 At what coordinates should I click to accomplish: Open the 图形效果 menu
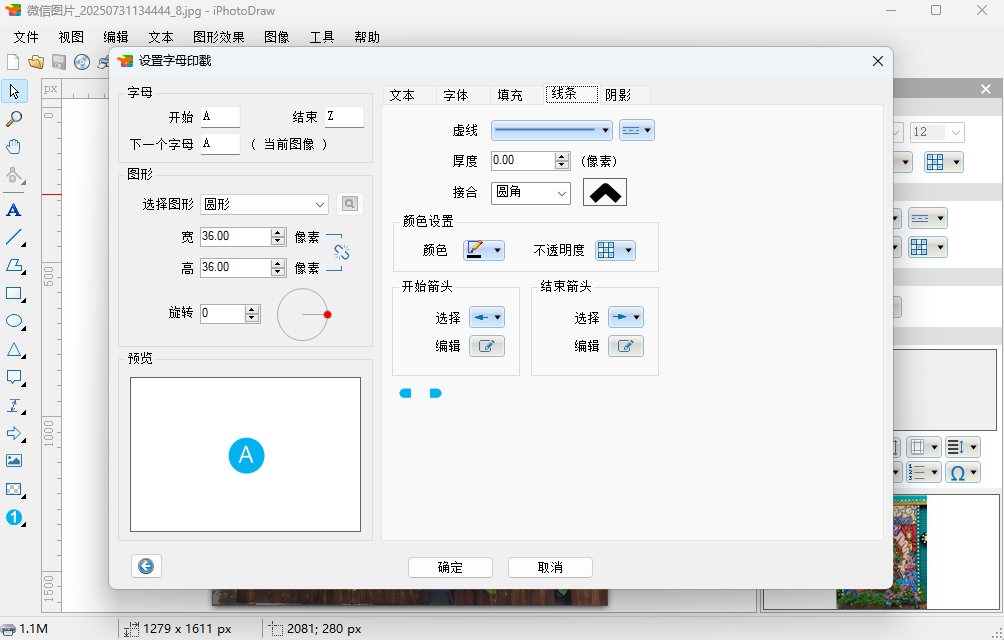click(x=218, y=37)
